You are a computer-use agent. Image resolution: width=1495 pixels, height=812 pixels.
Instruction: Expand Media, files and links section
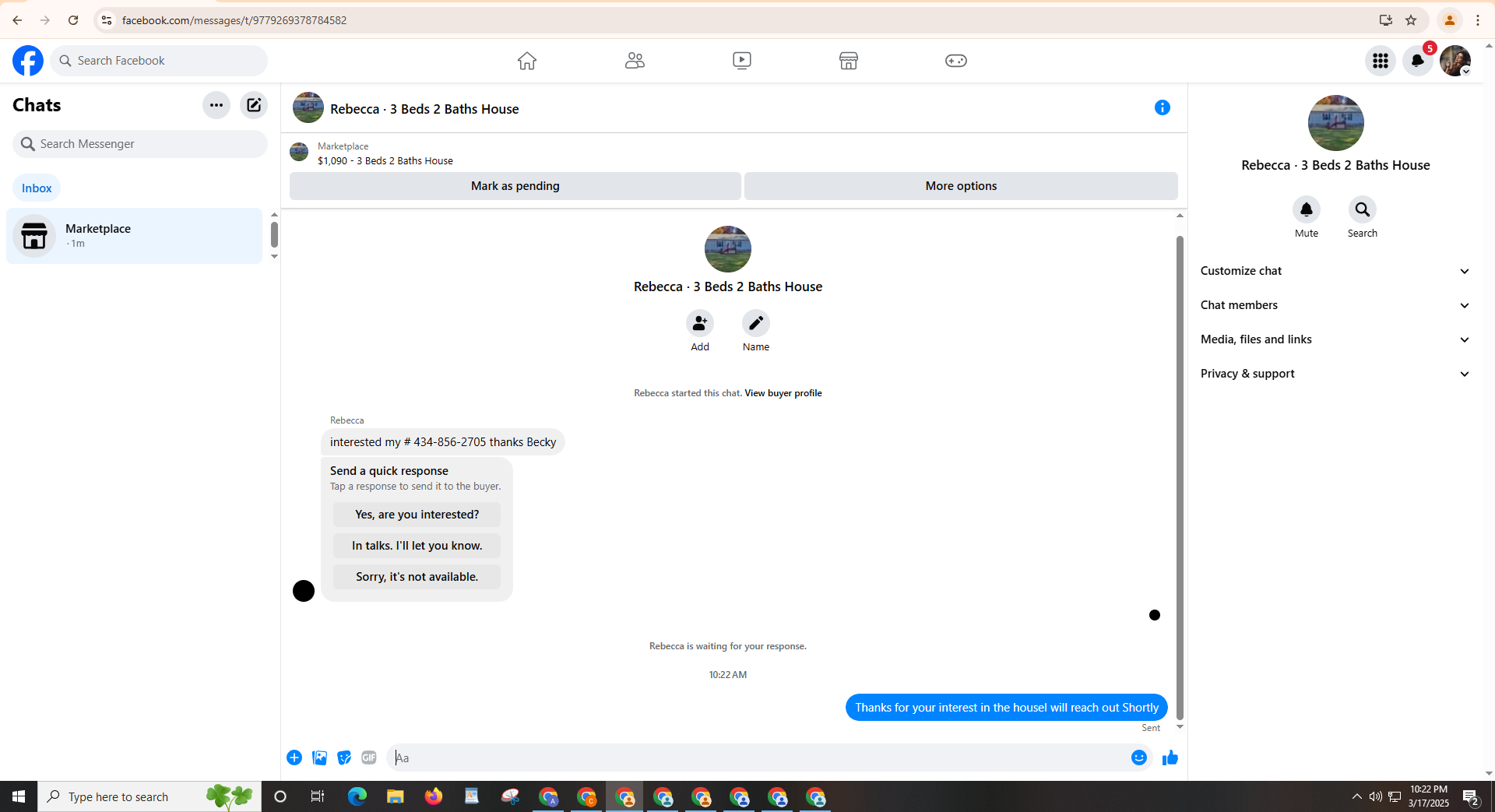coord(1335,339)
